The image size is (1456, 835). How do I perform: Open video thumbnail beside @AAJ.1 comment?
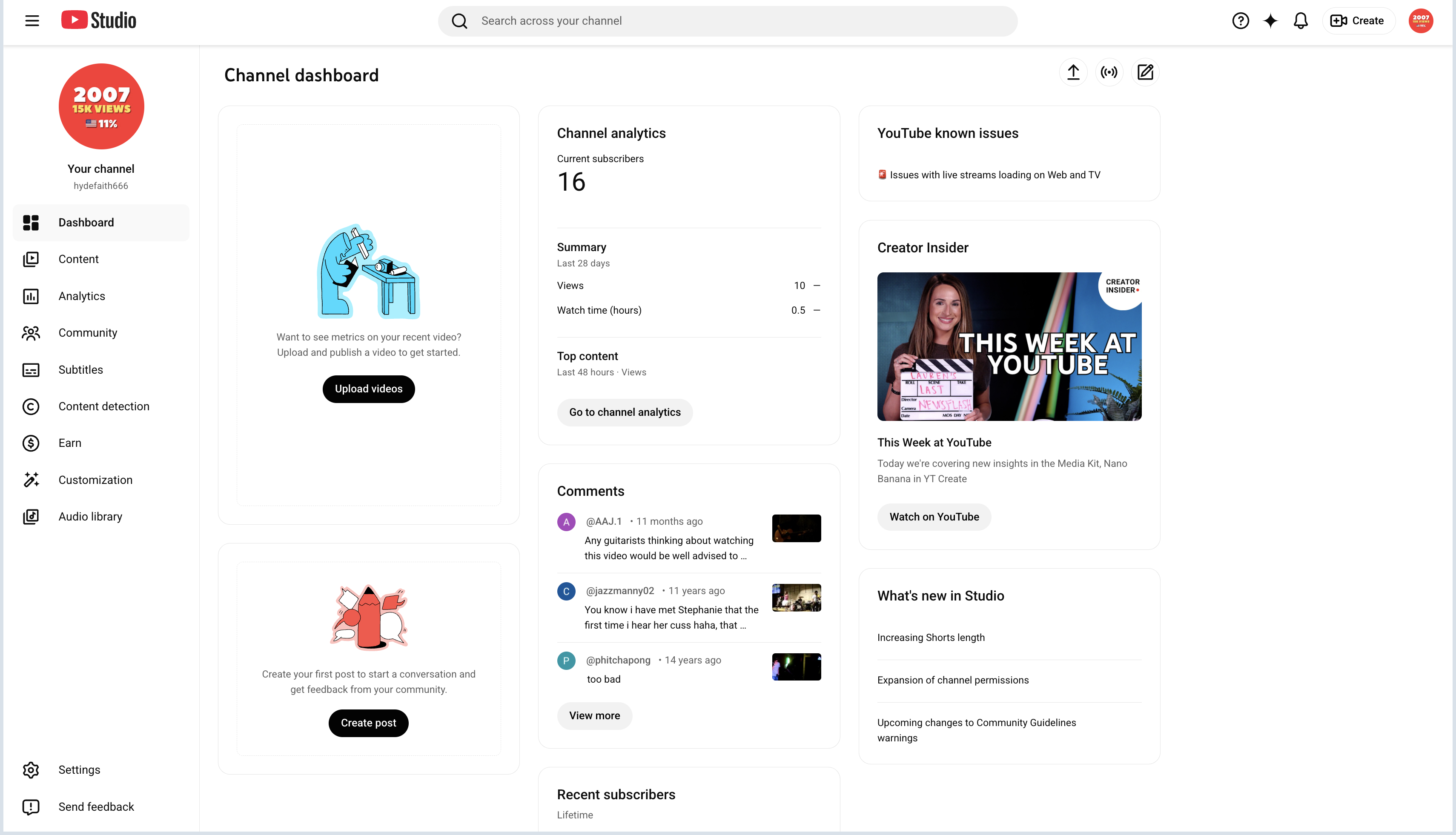796,528
